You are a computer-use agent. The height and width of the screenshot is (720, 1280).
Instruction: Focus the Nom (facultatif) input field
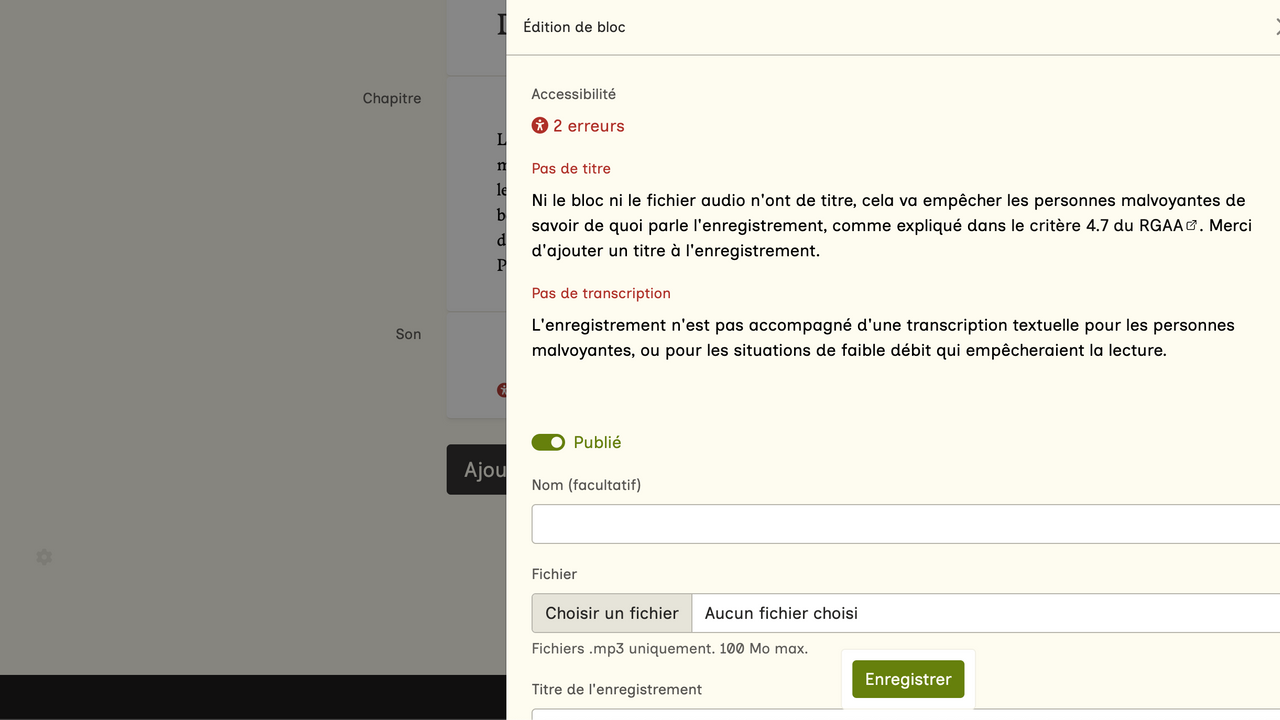[x=905, y=524]
